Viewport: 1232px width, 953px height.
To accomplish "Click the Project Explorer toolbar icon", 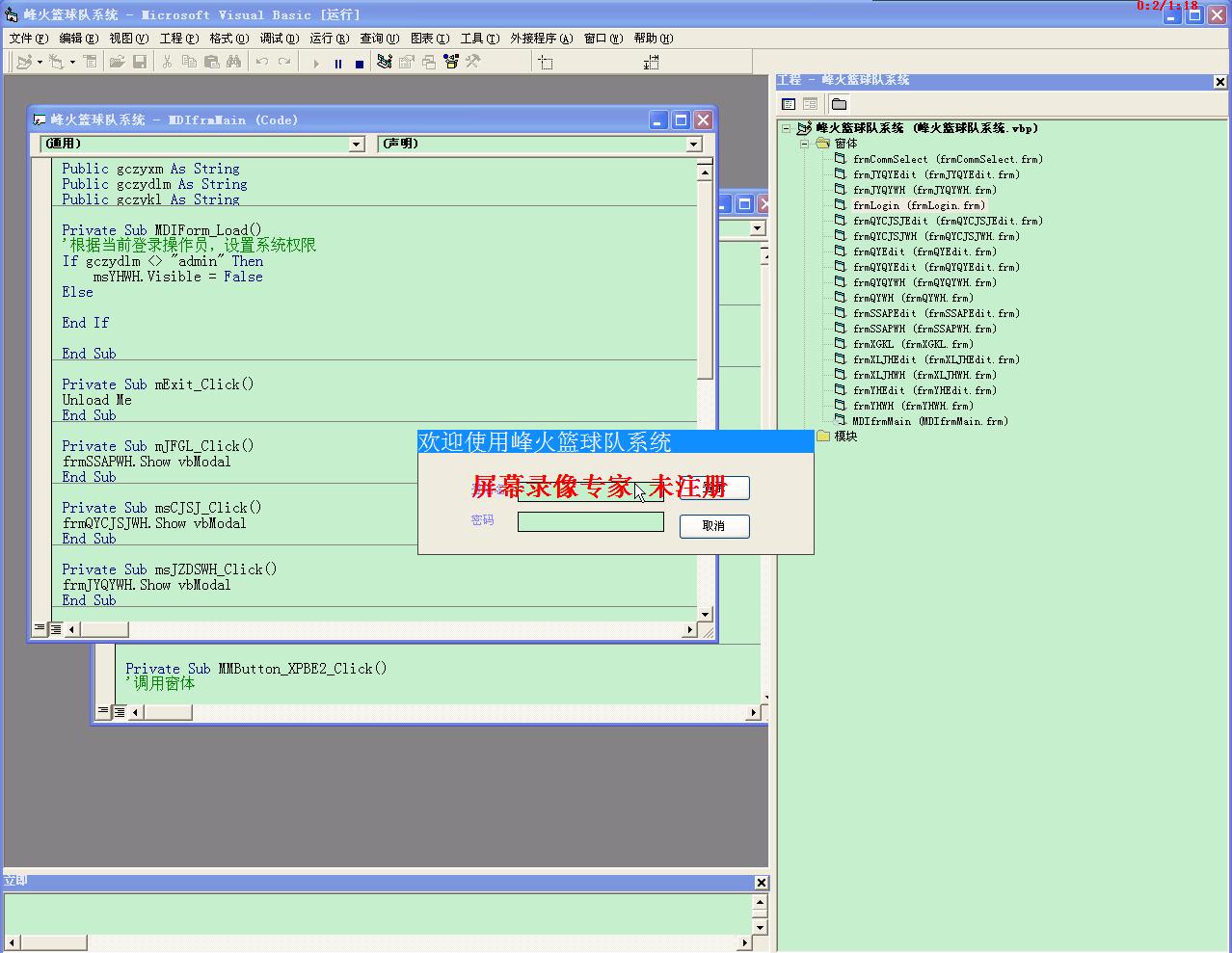I will (x=384, y=62).
